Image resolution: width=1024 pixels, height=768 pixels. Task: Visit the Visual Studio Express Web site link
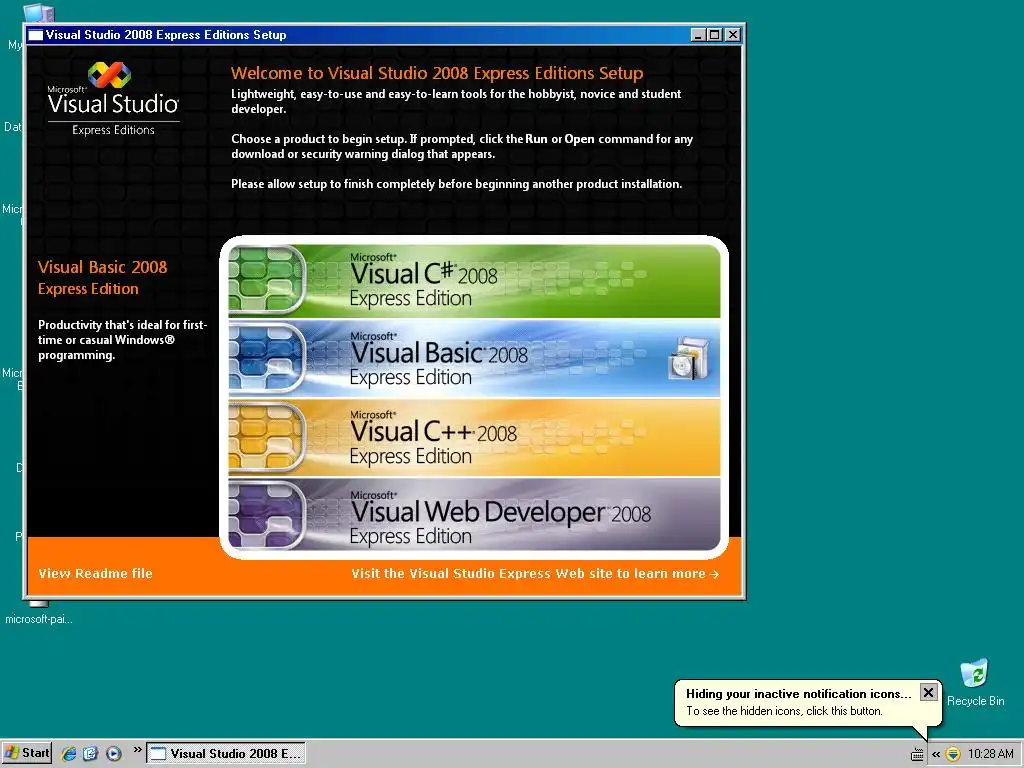click(x=535, y=573)
